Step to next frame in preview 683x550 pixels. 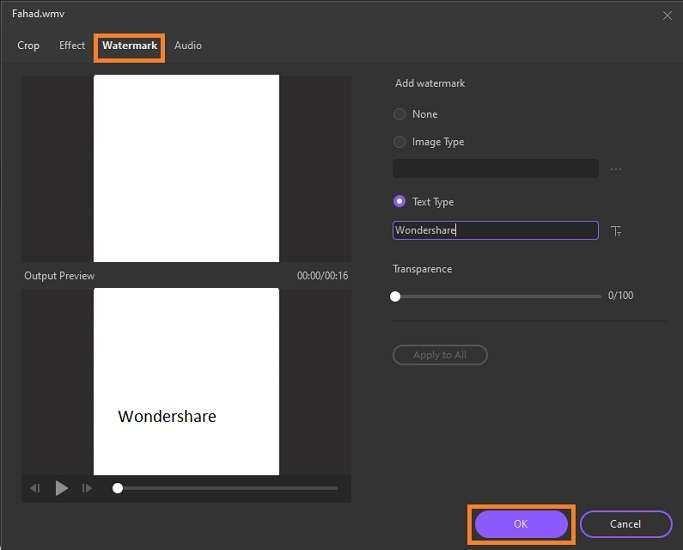pyautogui.click(x=87, y=488)
